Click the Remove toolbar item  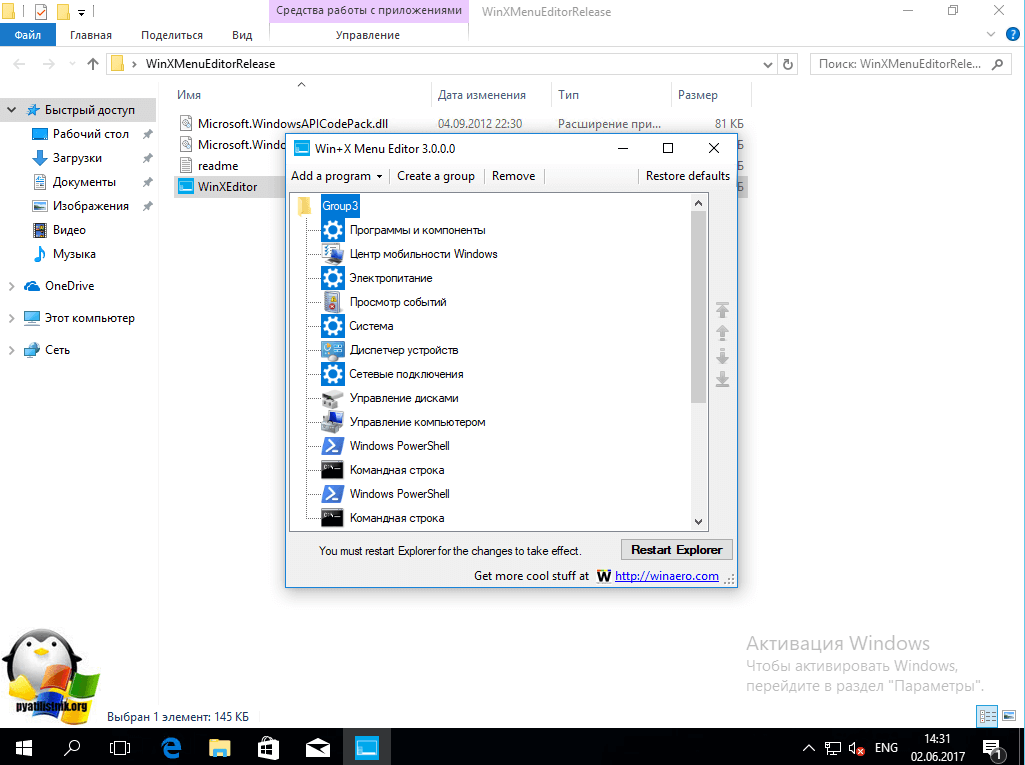tap(513, 176)
